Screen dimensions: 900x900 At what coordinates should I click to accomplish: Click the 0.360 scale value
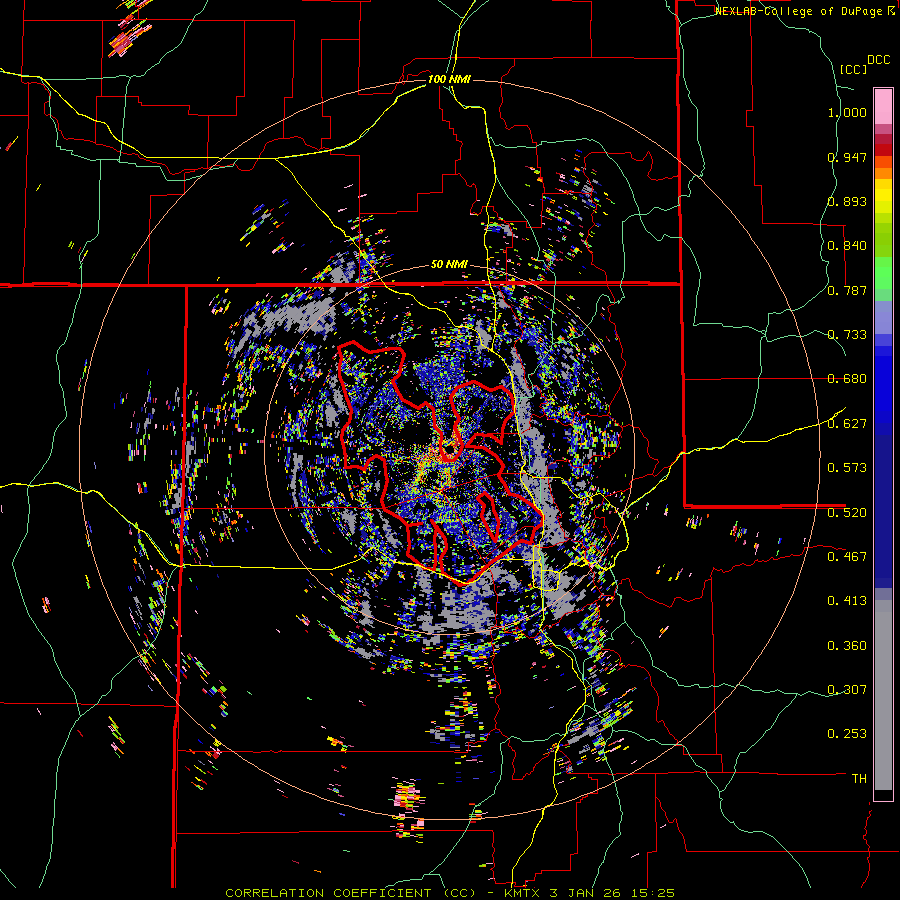tap(847, 645)
